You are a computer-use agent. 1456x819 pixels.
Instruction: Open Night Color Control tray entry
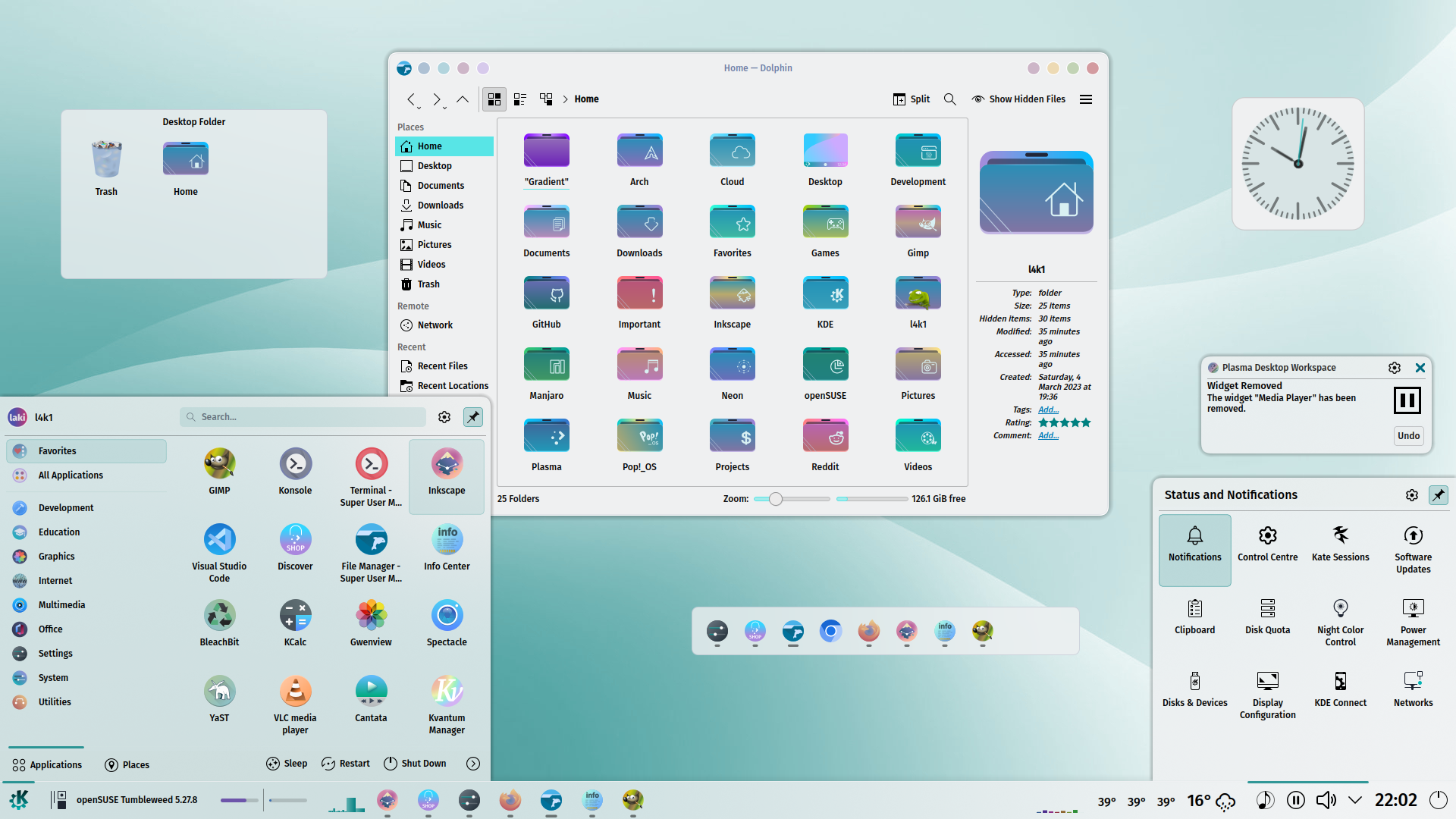(x=1340, y=623)
